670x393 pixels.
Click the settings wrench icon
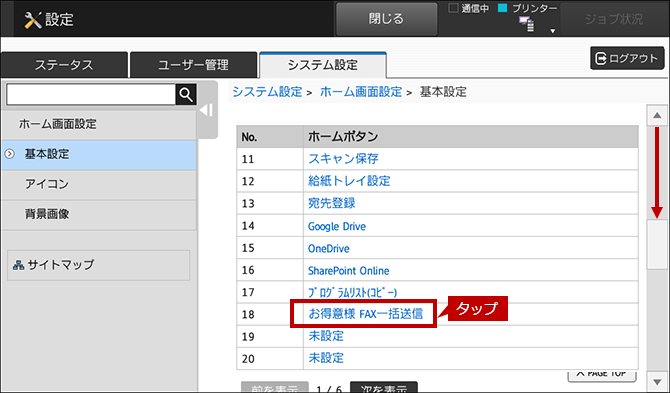pyautogui.click(x=32, y=20)
